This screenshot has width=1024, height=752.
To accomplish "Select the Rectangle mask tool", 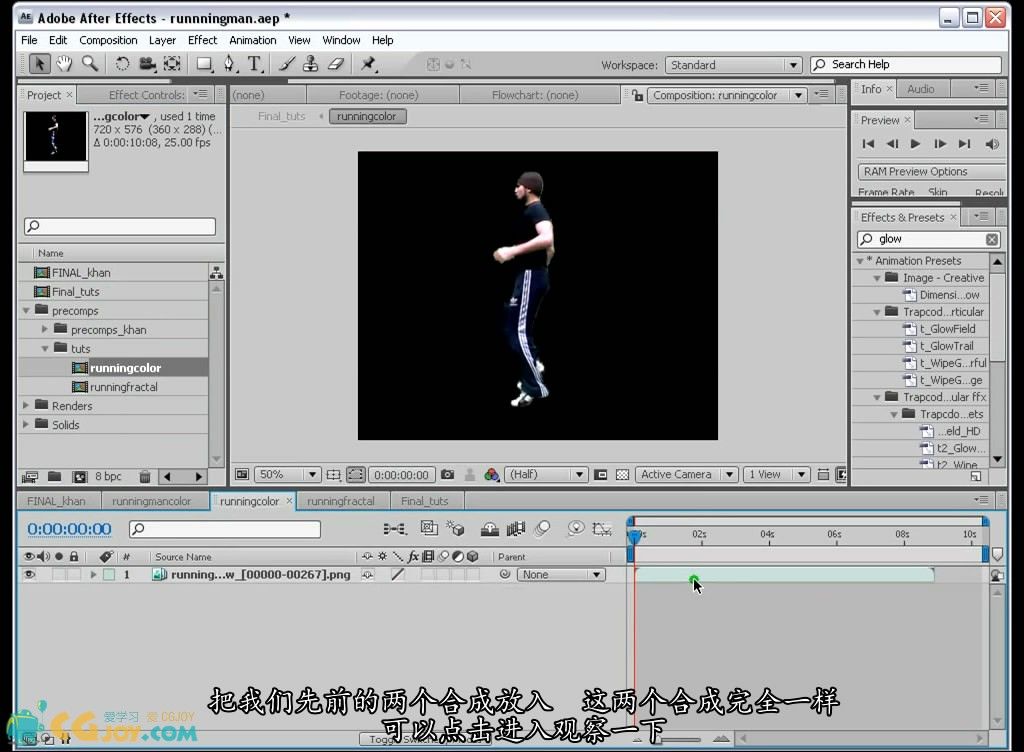I will (x=204, y=64).
